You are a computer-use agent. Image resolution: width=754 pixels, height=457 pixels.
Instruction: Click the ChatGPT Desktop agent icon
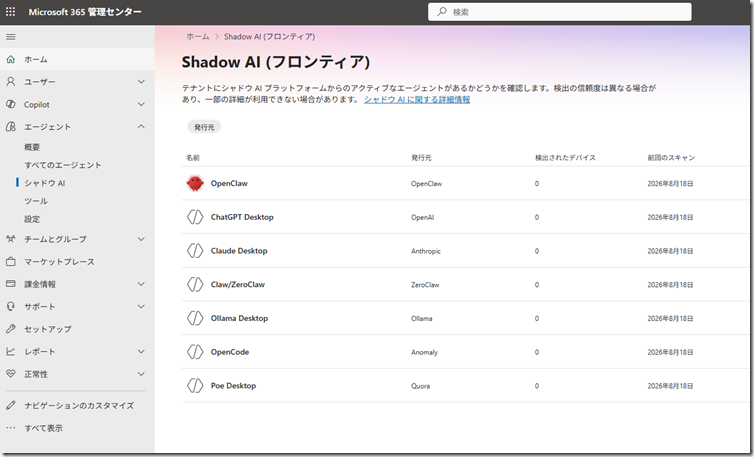[x=195, y=217]
